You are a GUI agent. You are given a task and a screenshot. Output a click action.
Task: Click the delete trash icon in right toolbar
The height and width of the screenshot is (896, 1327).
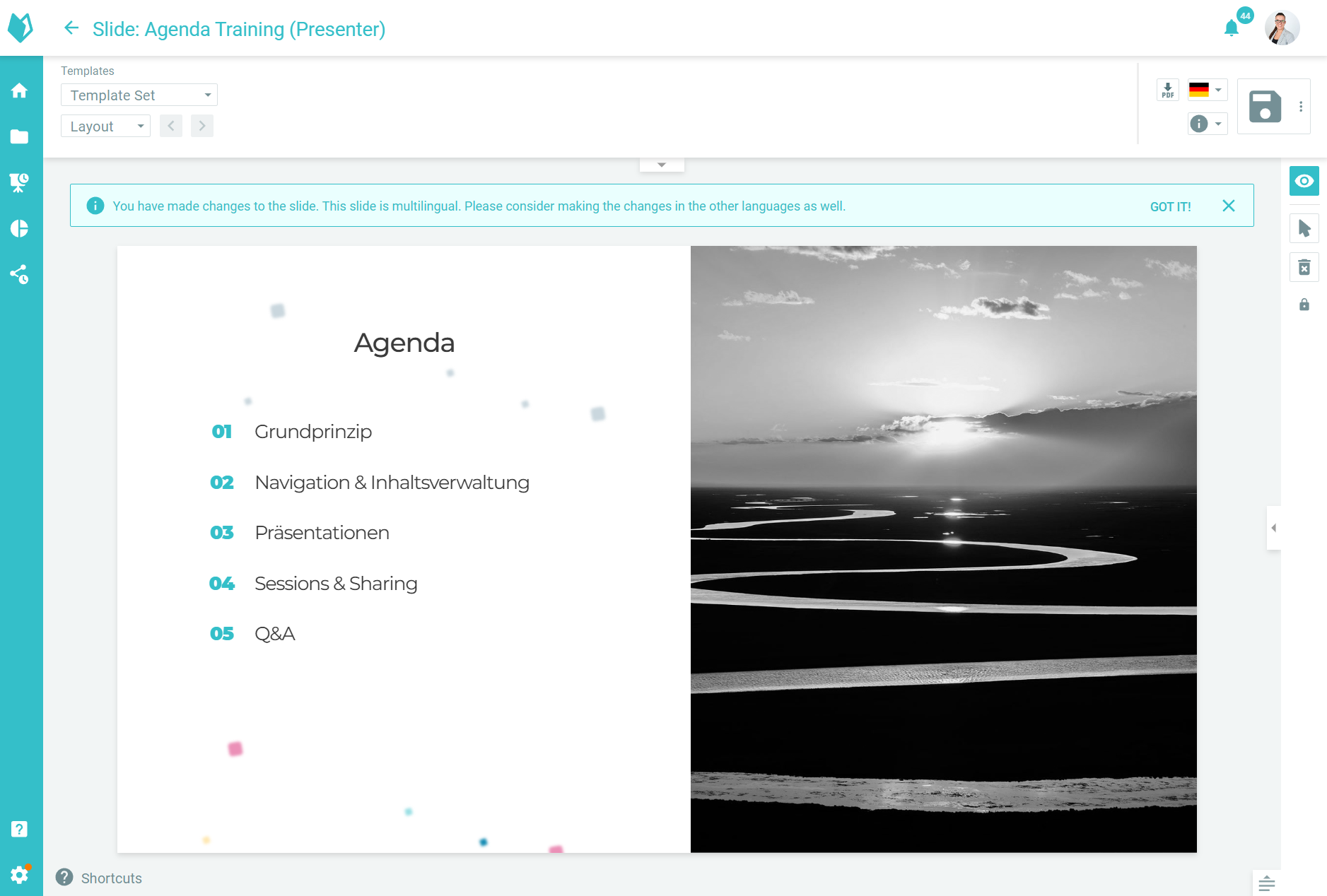coord(1304,268)
